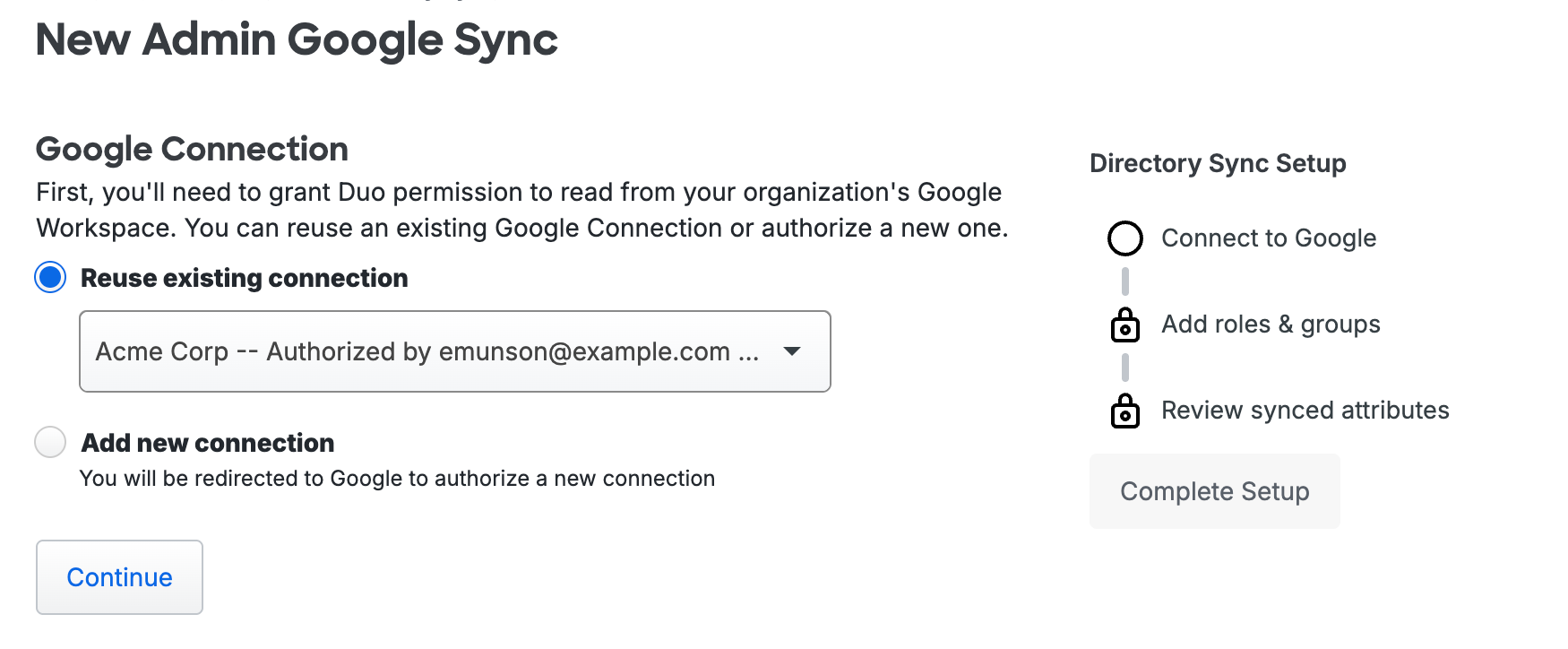Select the "Review synced attributes" setup step

pyautogui.click(x=1305, y=411)
